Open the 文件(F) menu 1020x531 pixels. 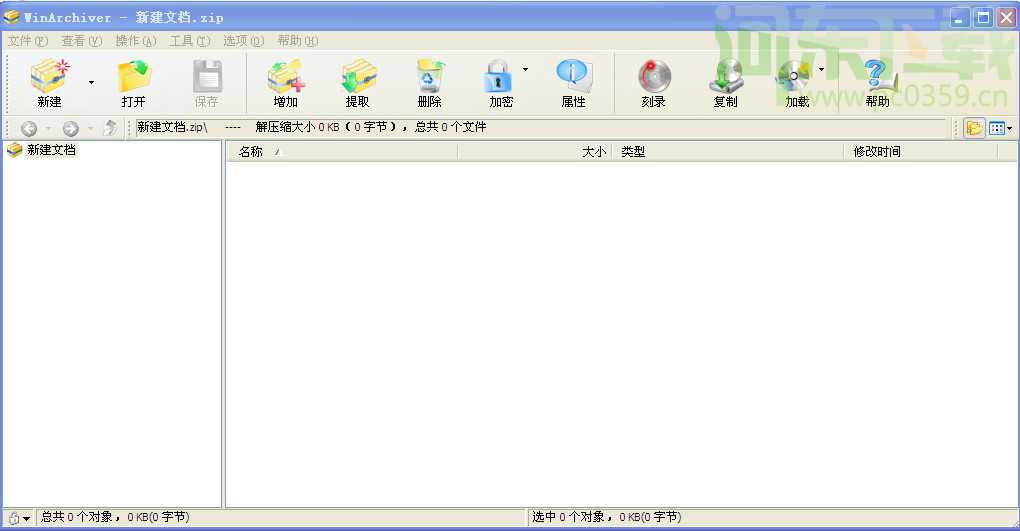tap(28, 41)
